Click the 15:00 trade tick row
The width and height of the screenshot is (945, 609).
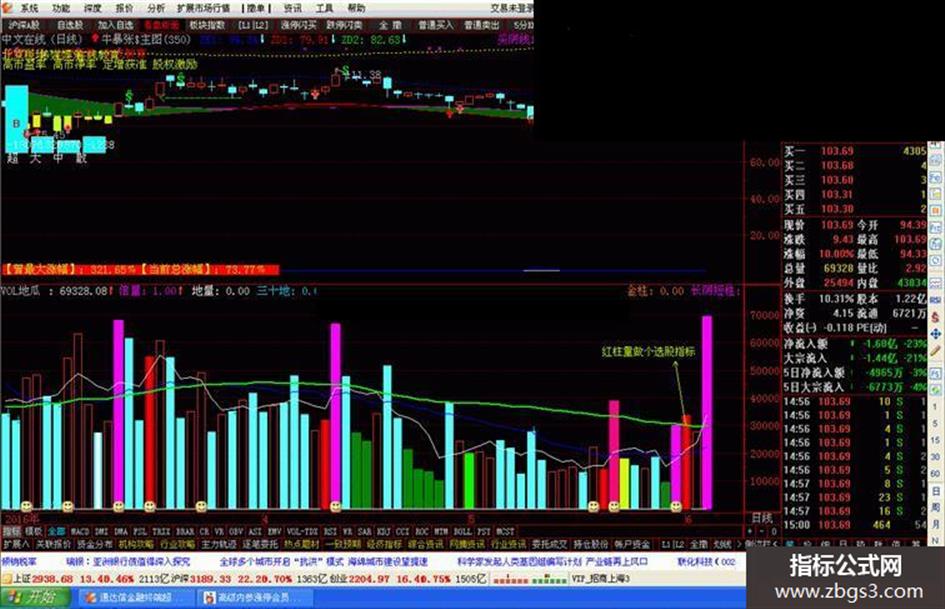click(x=855, y=525)
